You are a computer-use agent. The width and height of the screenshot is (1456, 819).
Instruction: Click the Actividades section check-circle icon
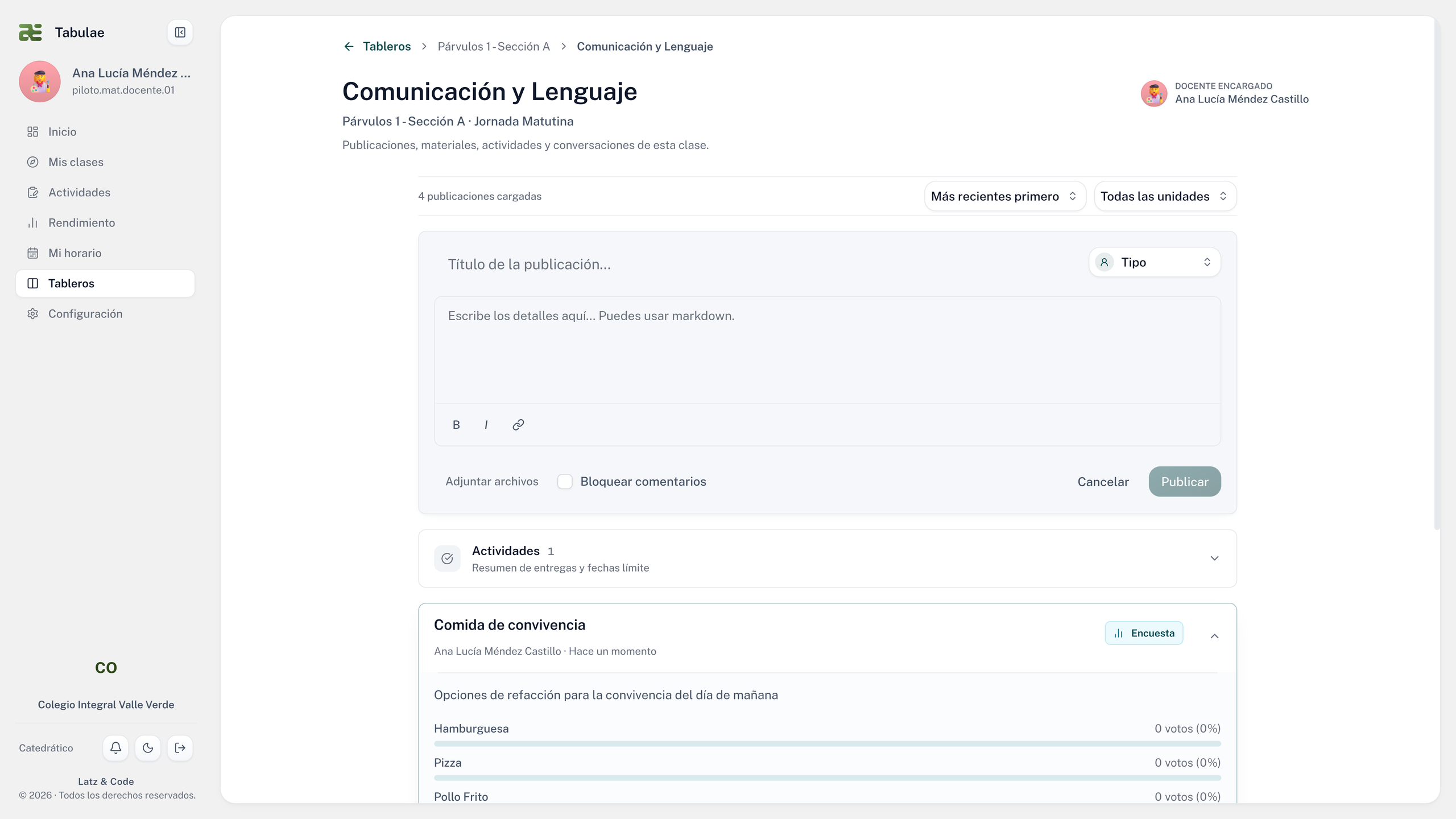coord(447,559)
